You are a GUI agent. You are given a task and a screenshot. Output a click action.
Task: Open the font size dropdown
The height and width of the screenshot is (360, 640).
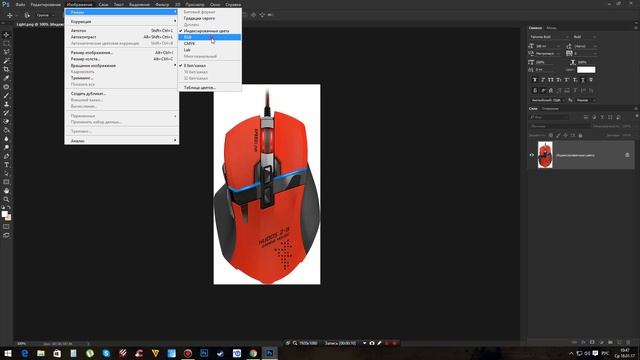[548, 46]
